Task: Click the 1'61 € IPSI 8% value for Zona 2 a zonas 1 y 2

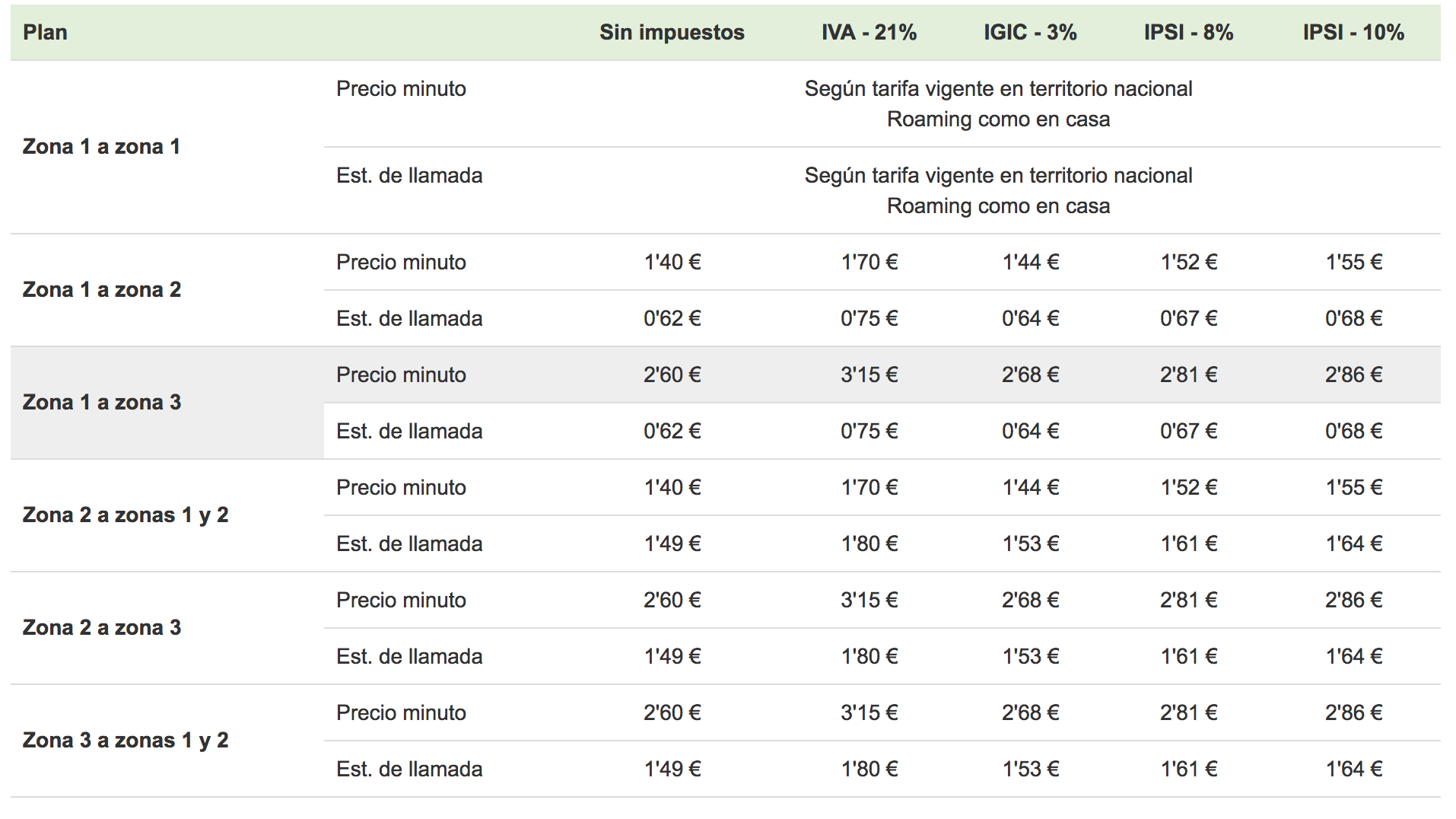Action: point(1188,544)
